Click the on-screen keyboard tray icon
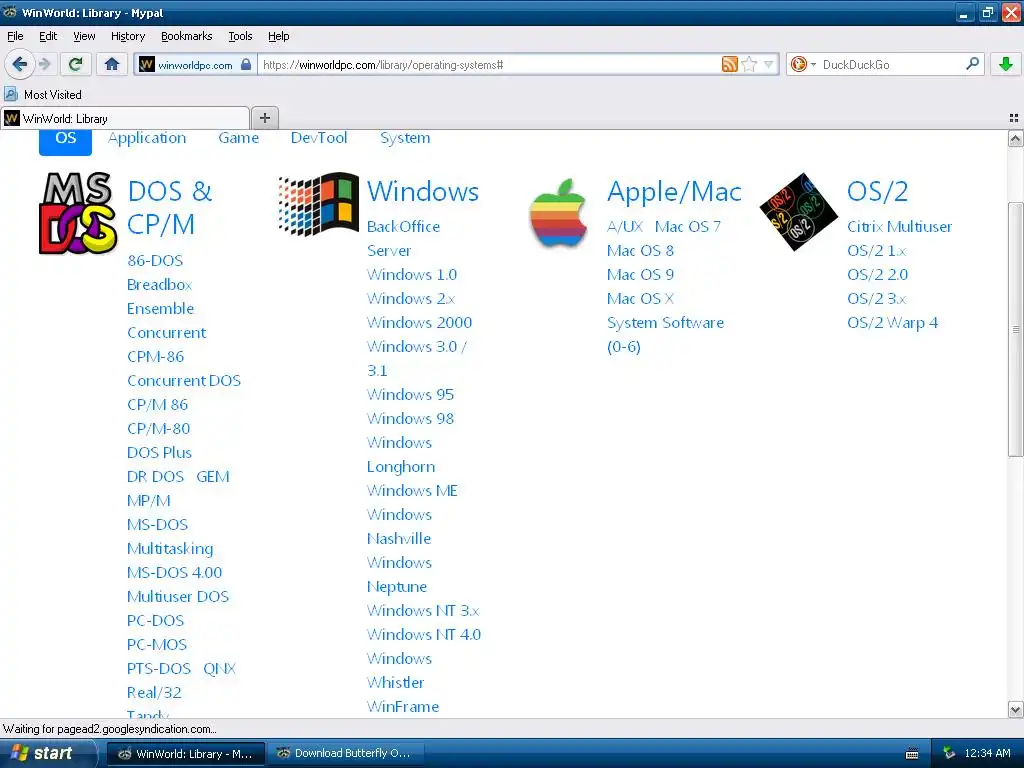This screenshot has height=768, width=1024. (912, 754)
